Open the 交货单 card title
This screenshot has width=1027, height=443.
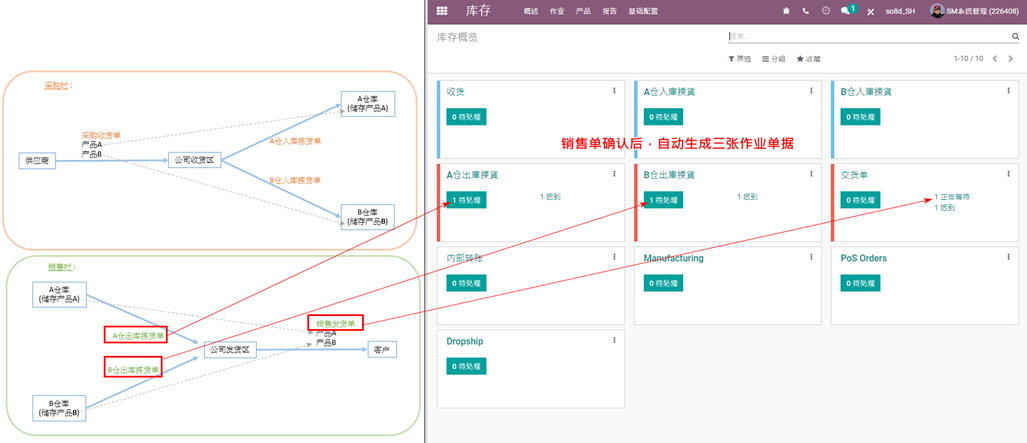[x=855, y=175]
